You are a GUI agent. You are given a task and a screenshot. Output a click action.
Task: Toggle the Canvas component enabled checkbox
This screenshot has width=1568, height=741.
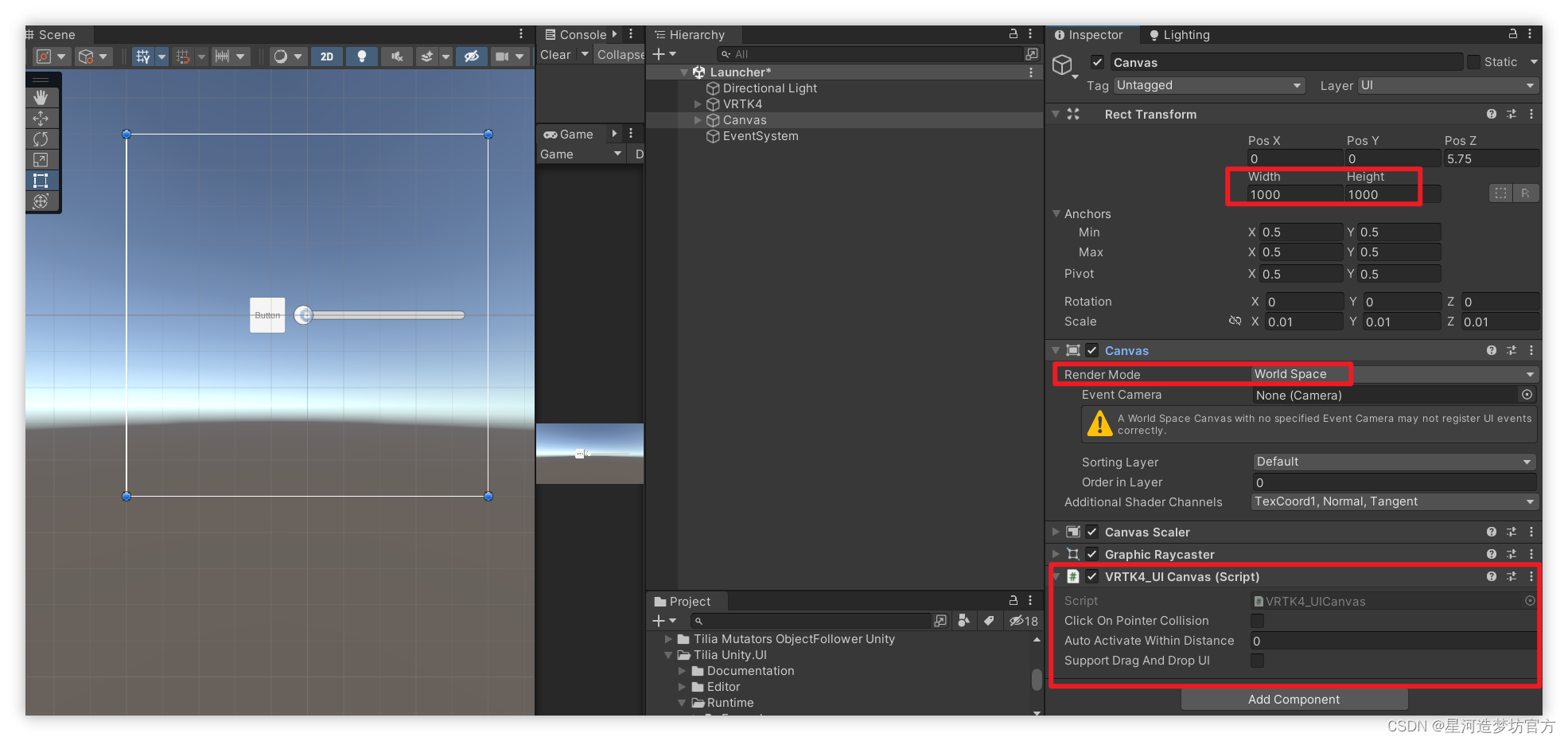(x=1092, y=351)
